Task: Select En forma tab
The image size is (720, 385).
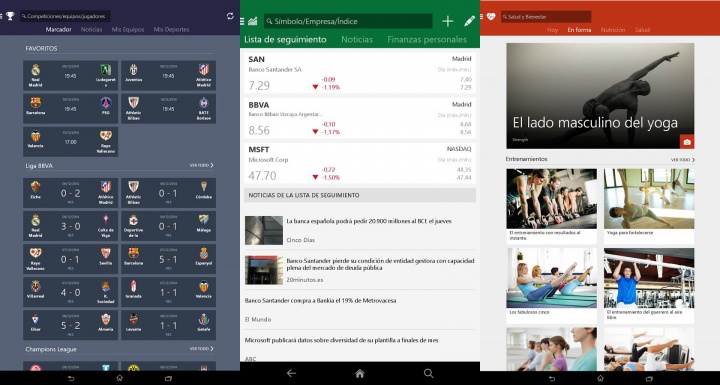Action: 579,30
